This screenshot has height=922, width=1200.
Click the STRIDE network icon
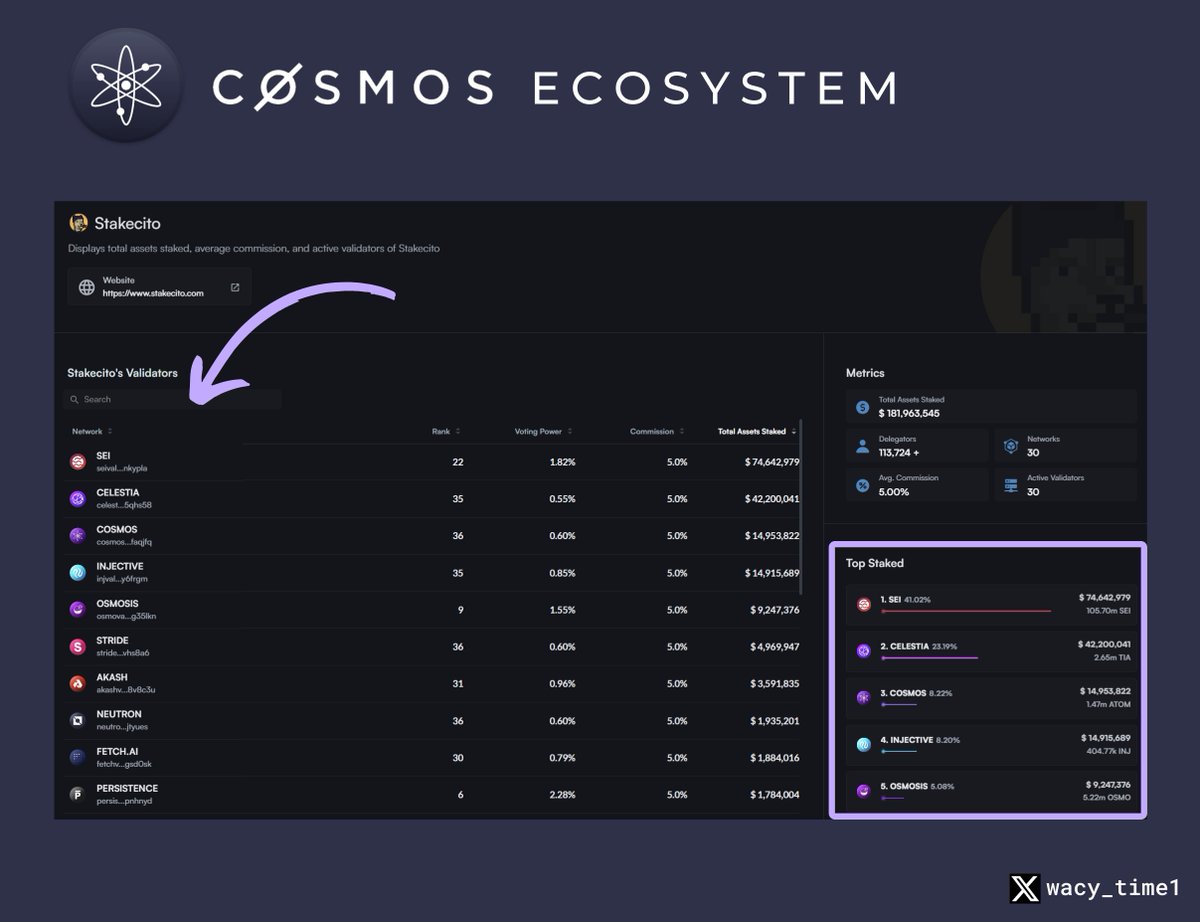78,646
